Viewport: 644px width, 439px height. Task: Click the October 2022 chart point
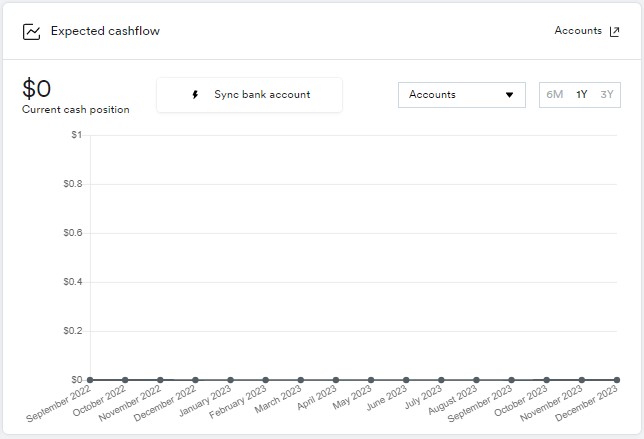click(125, 380)
